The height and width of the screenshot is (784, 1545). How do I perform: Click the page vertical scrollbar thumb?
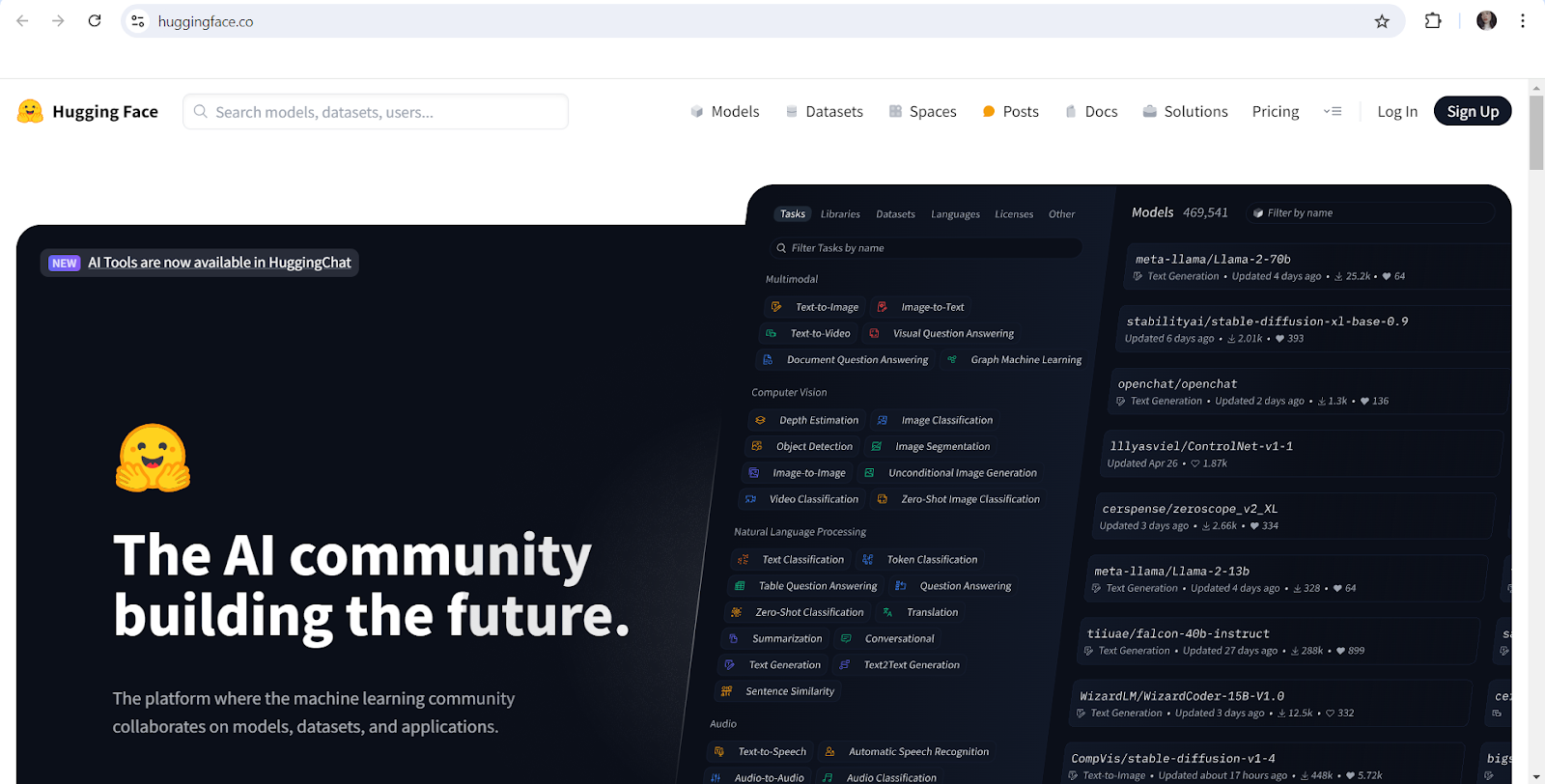click(1536, 132)
